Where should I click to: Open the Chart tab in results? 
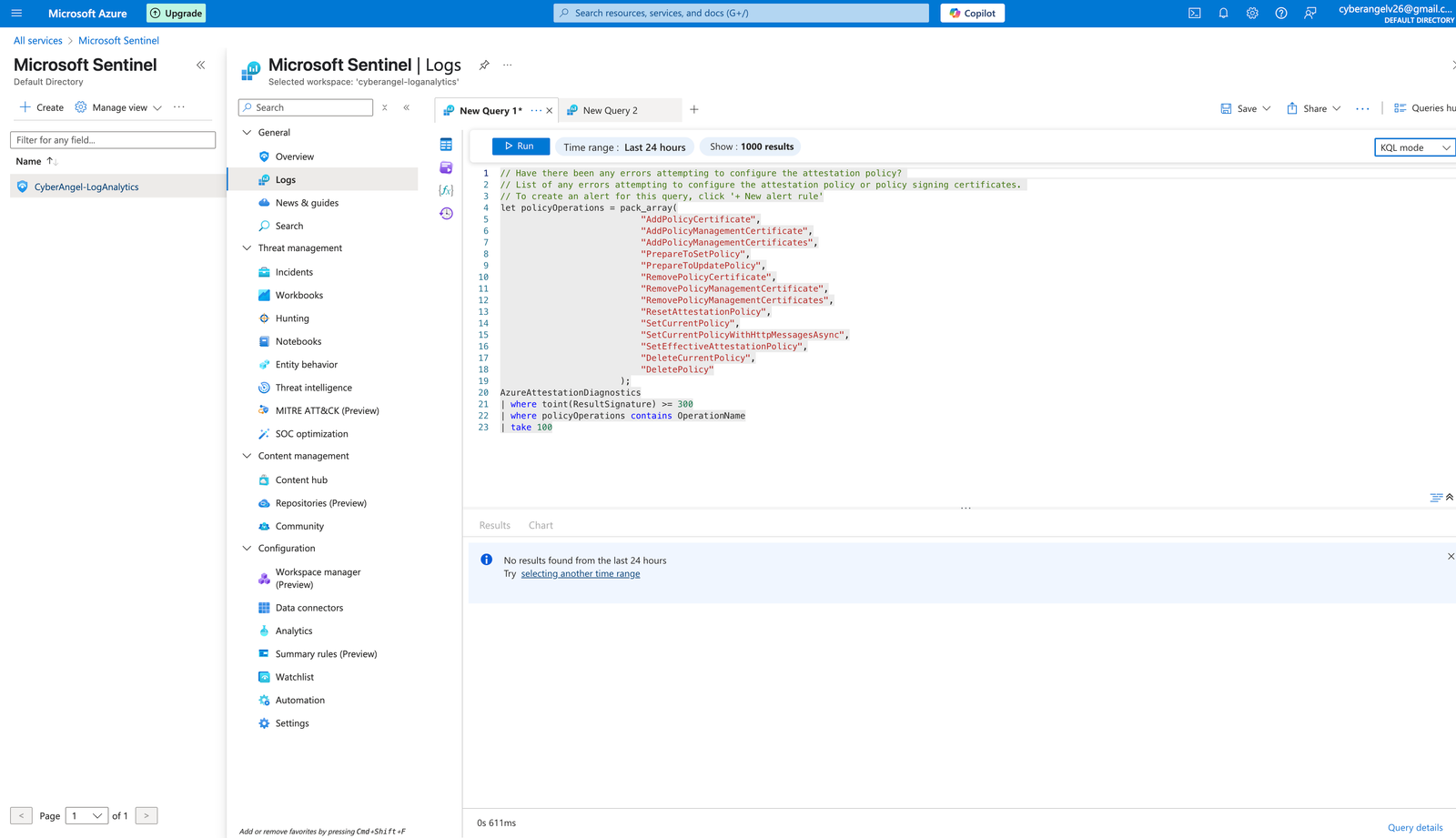click(541, 525)
